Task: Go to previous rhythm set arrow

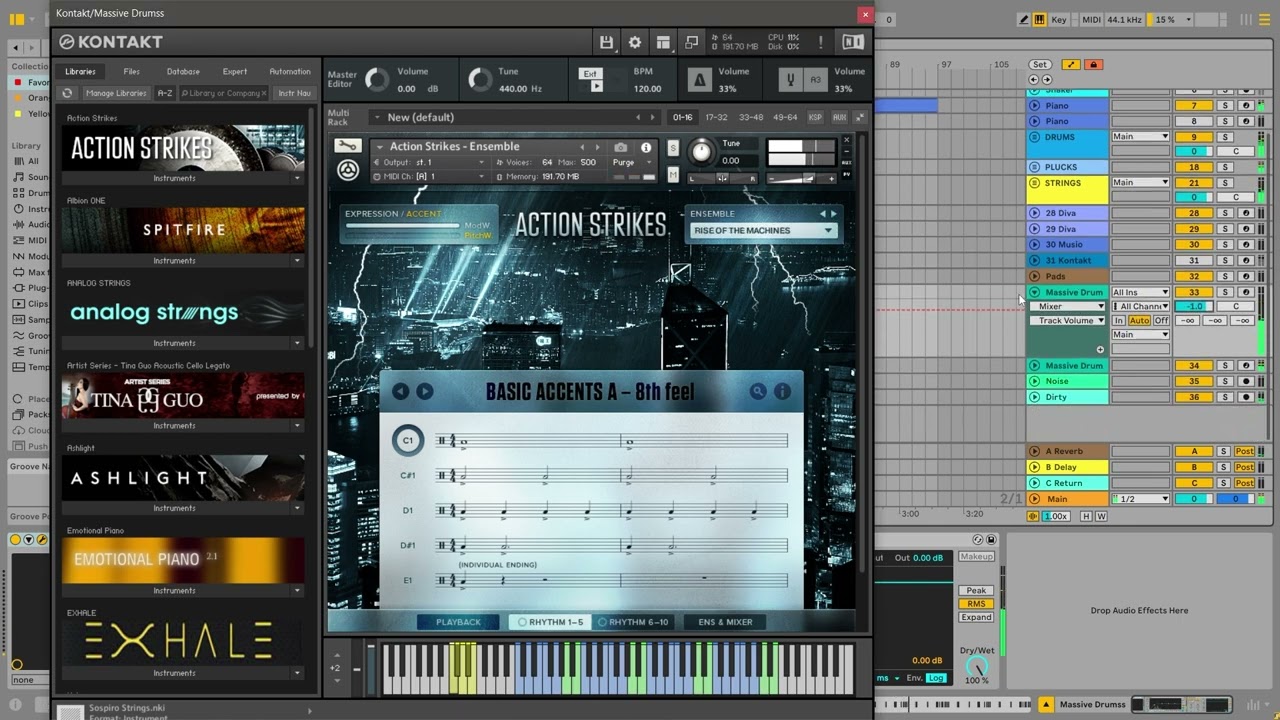Action: (x=400, y=392)
